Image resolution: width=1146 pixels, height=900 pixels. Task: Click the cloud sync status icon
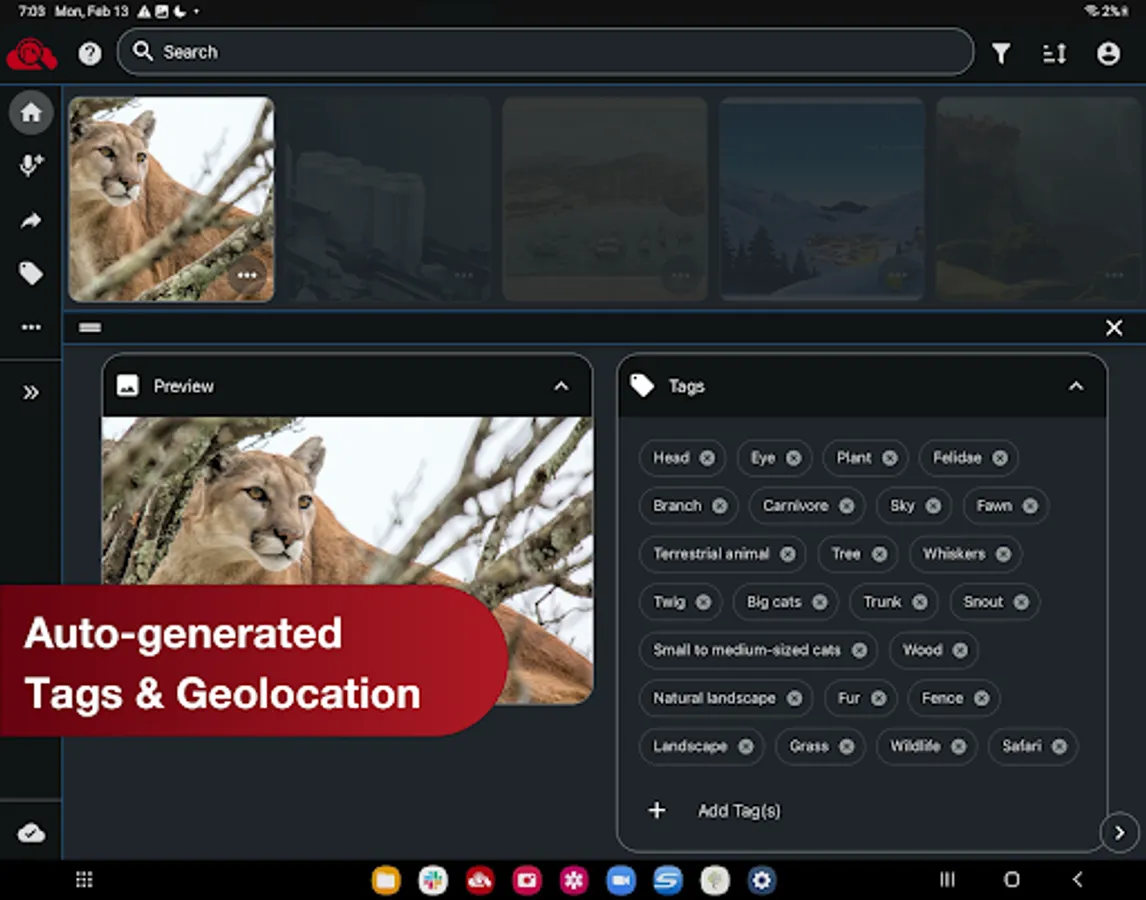[31, 833]
